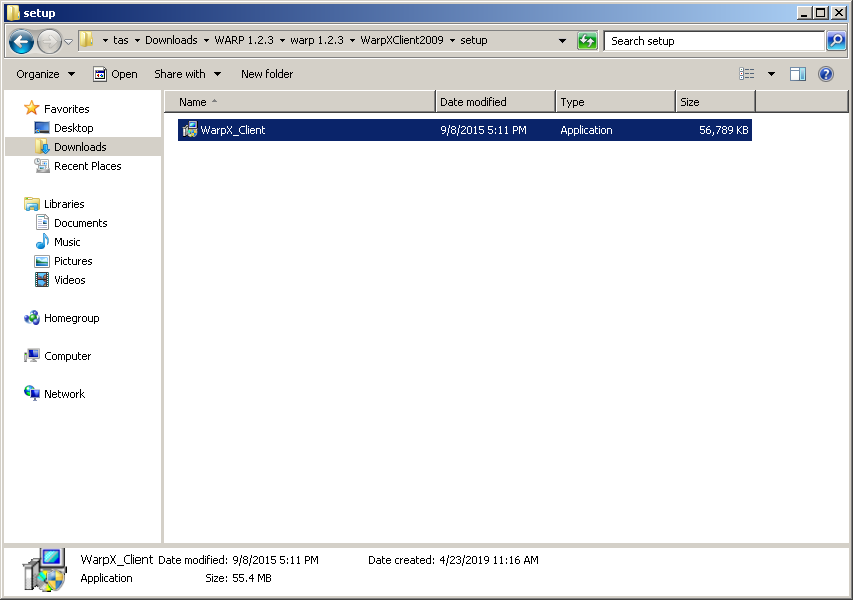Open Help with the question mark icon
The image size is (853, 600).
coord(825,73)
